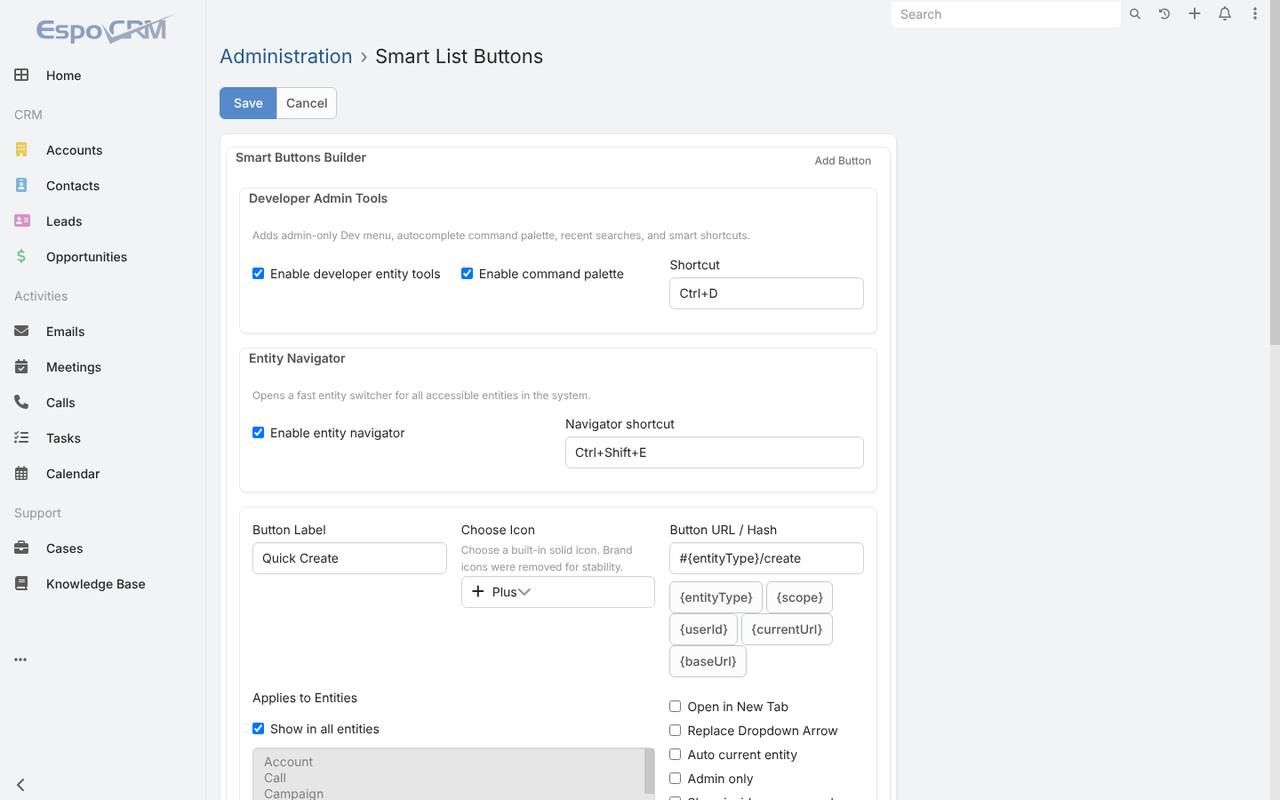Click the search magnifier icon
This screenshot has height=800, width=1280.
[1135, 14]
